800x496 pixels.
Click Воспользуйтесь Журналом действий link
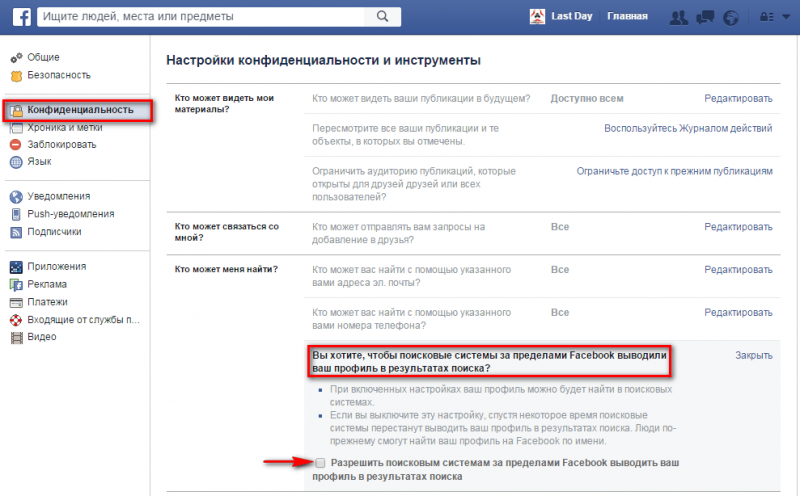(688, 129)
